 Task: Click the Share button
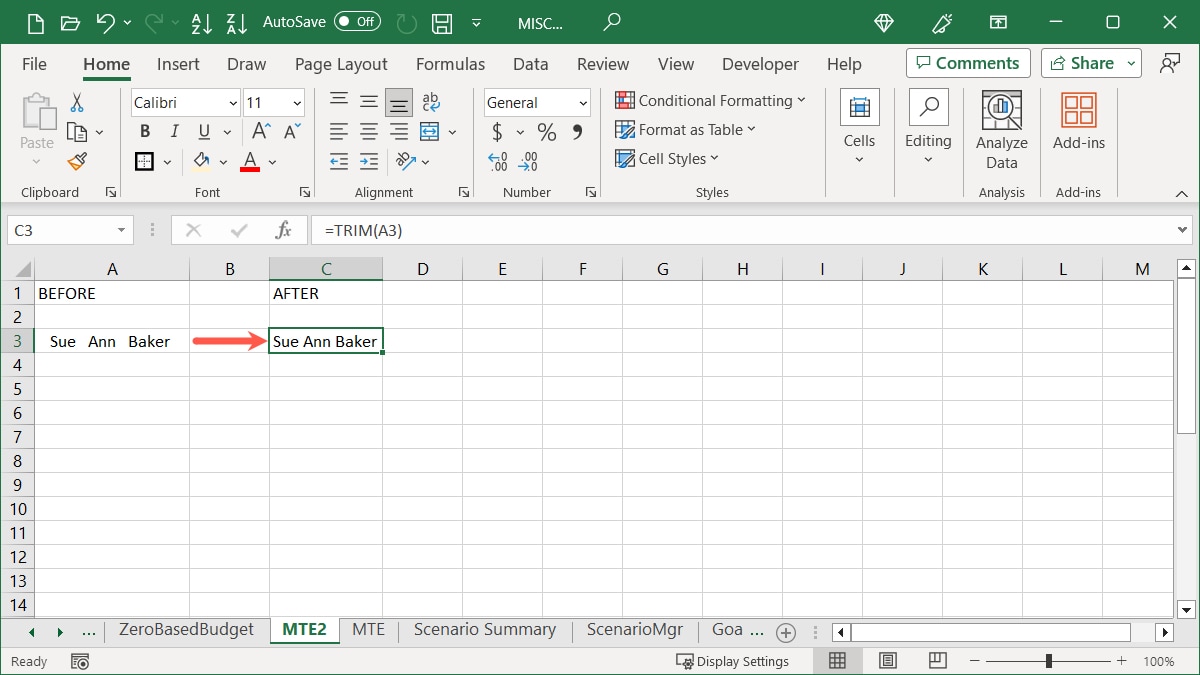click(x=1085, y=63)
